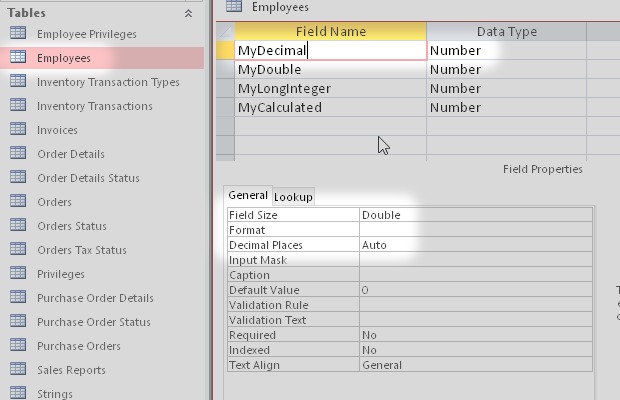Click the Field Size property value Double
The height and width of the screenshot is (400, 620).
point(475,215)
